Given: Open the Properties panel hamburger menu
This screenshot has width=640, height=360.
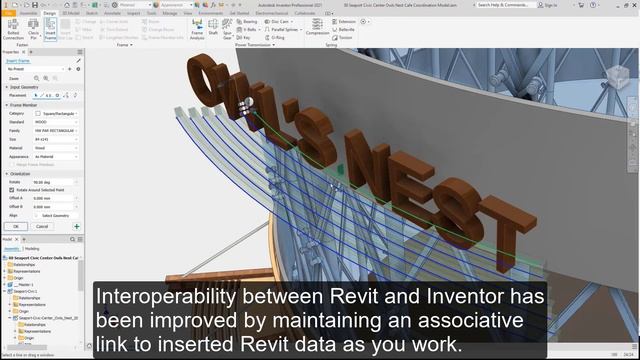Looking at the screenshot, I should (x=80, y=52).
